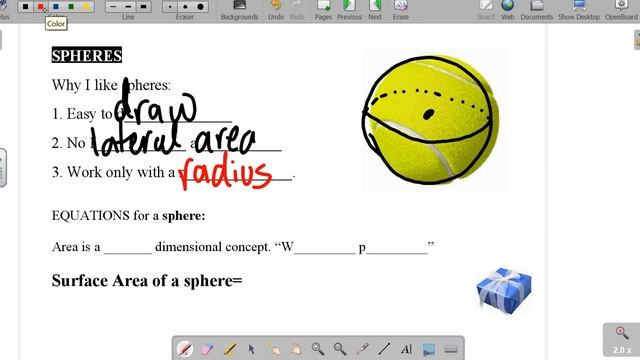The height and width of the screenshot is (360, 640).
Task: Select the Capture part of screen tool
Action: click(429, 349)
